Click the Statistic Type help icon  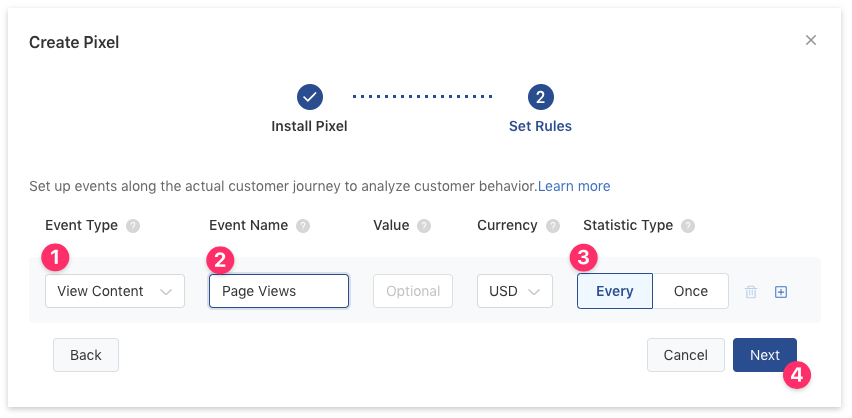pos(688,226)
